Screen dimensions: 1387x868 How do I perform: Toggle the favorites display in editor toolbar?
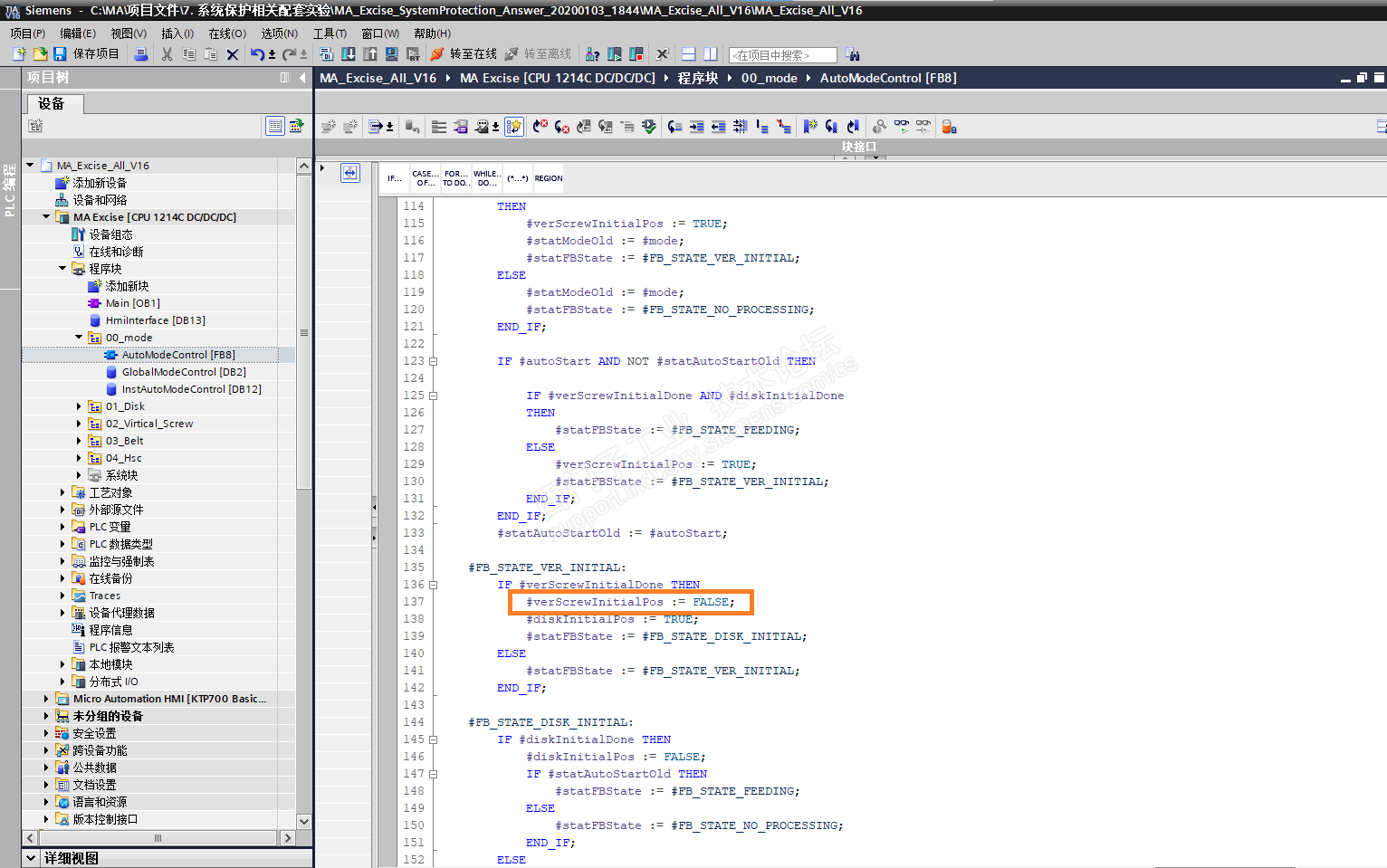(x=514, y=127)
